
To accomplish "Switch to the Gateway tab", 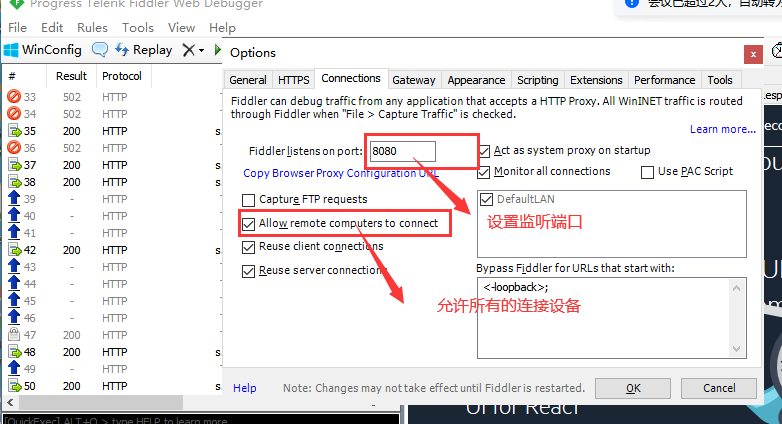I will pos(413,80).
